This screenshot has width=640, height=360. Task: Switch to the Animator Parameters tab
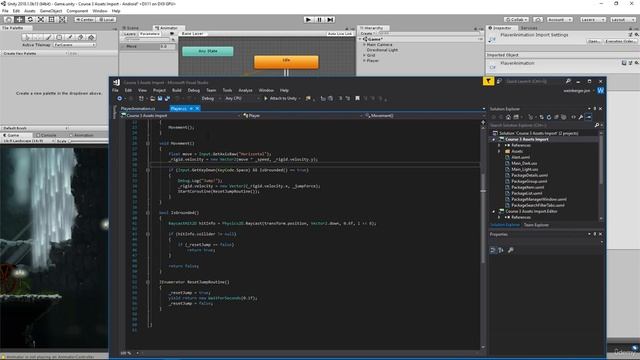[x=150, y=34]
